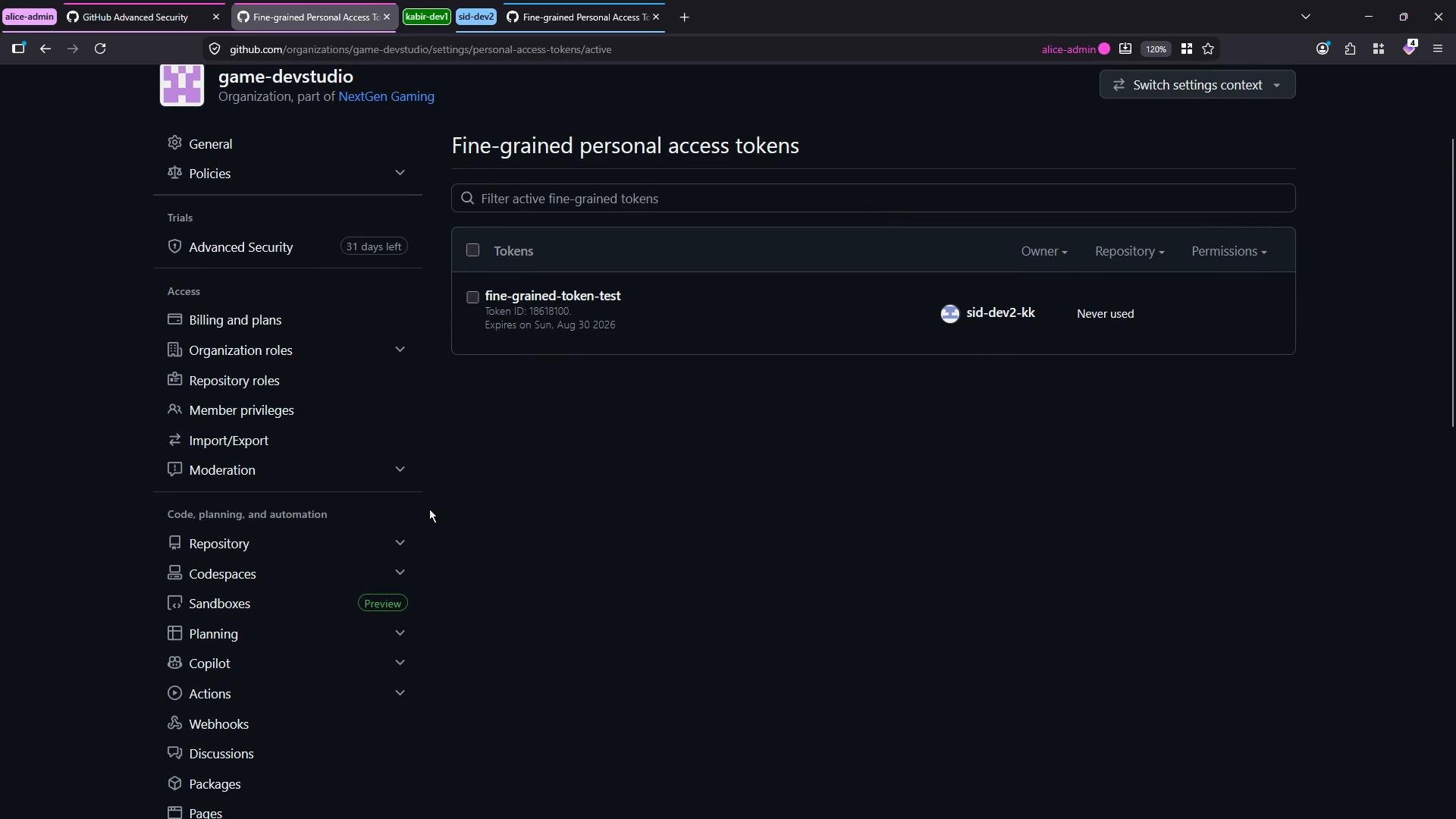Click the Actions settings item
Image resolution: width=1456 pixels, height=819 pixels.
pyautogui.click(x=287, y=693)
